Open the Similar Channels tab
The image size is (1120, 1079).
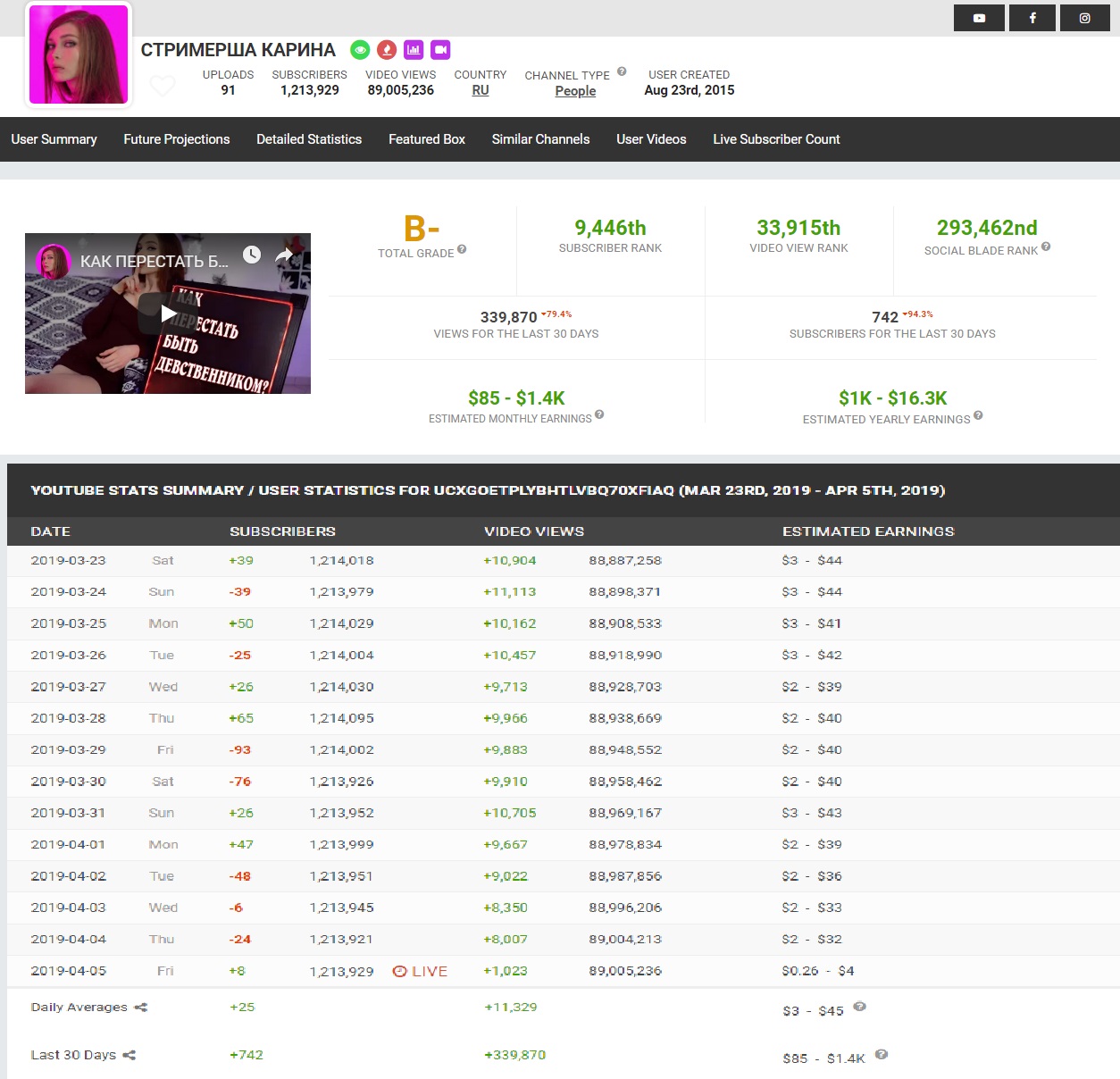pos(540,139)
